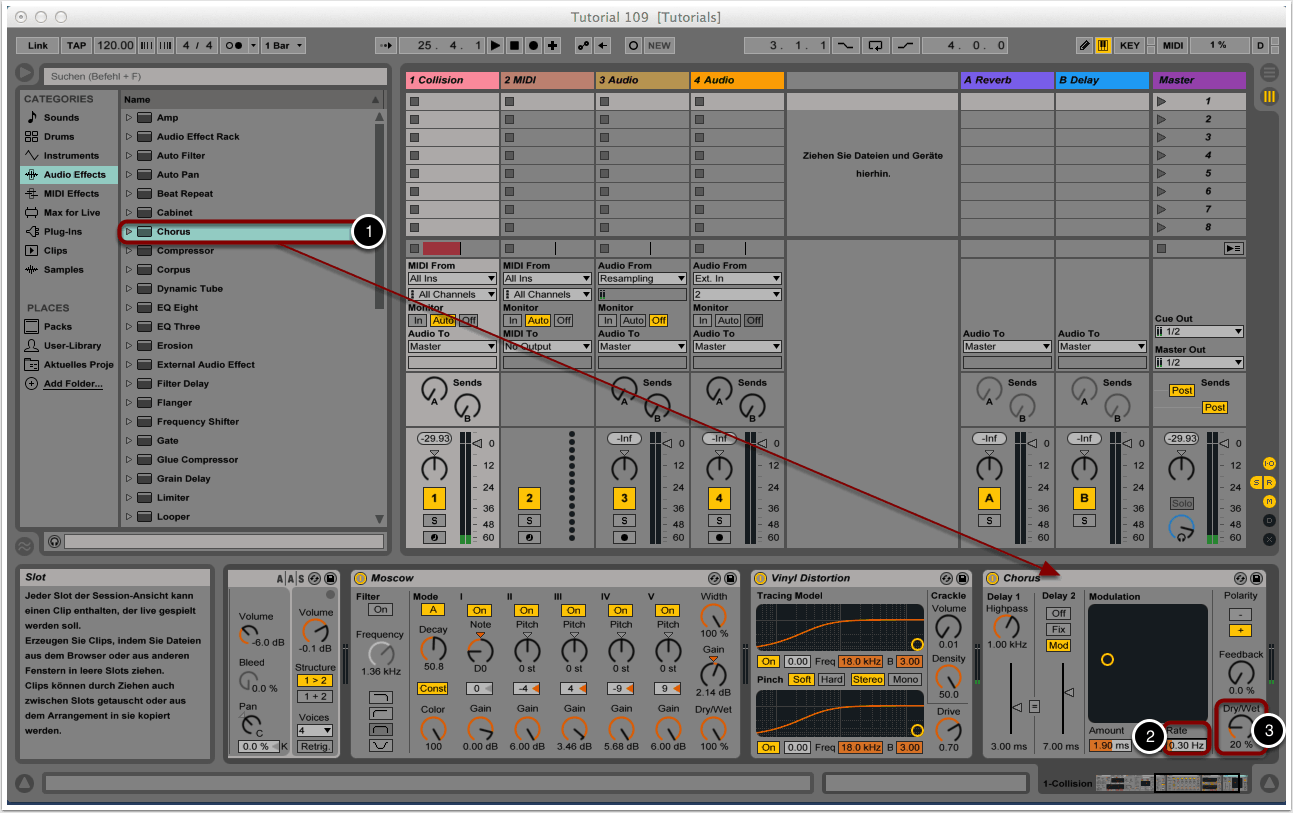The width and height of the screenshot is (1293, 813).
Task: Enable Draw Mode pencil icon
Action: pyautogui.click(x=1085, y=46)
